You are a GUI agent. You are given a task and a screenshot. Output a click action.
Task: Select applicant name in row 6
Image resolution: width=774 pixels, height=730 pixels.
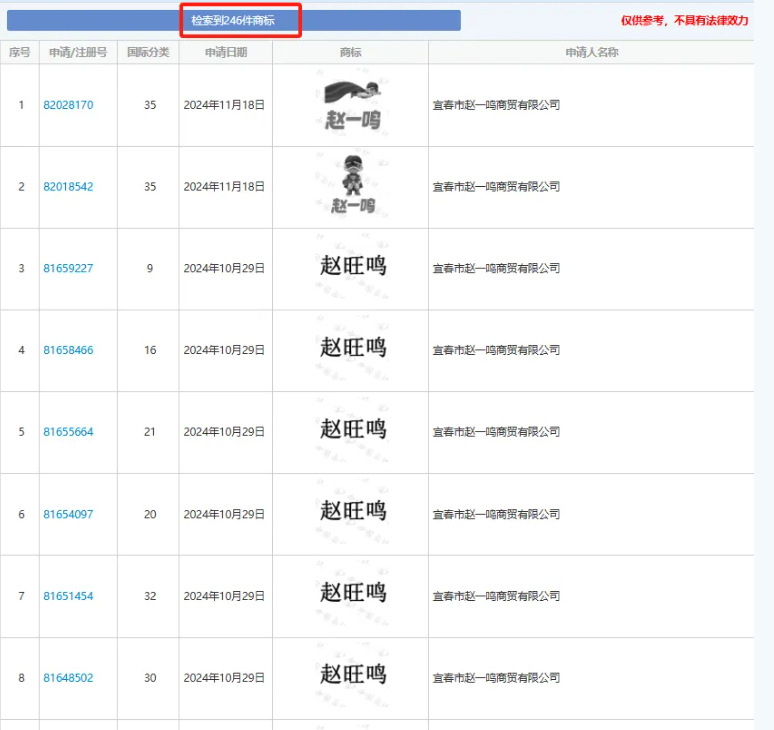[x=496, y=514]
